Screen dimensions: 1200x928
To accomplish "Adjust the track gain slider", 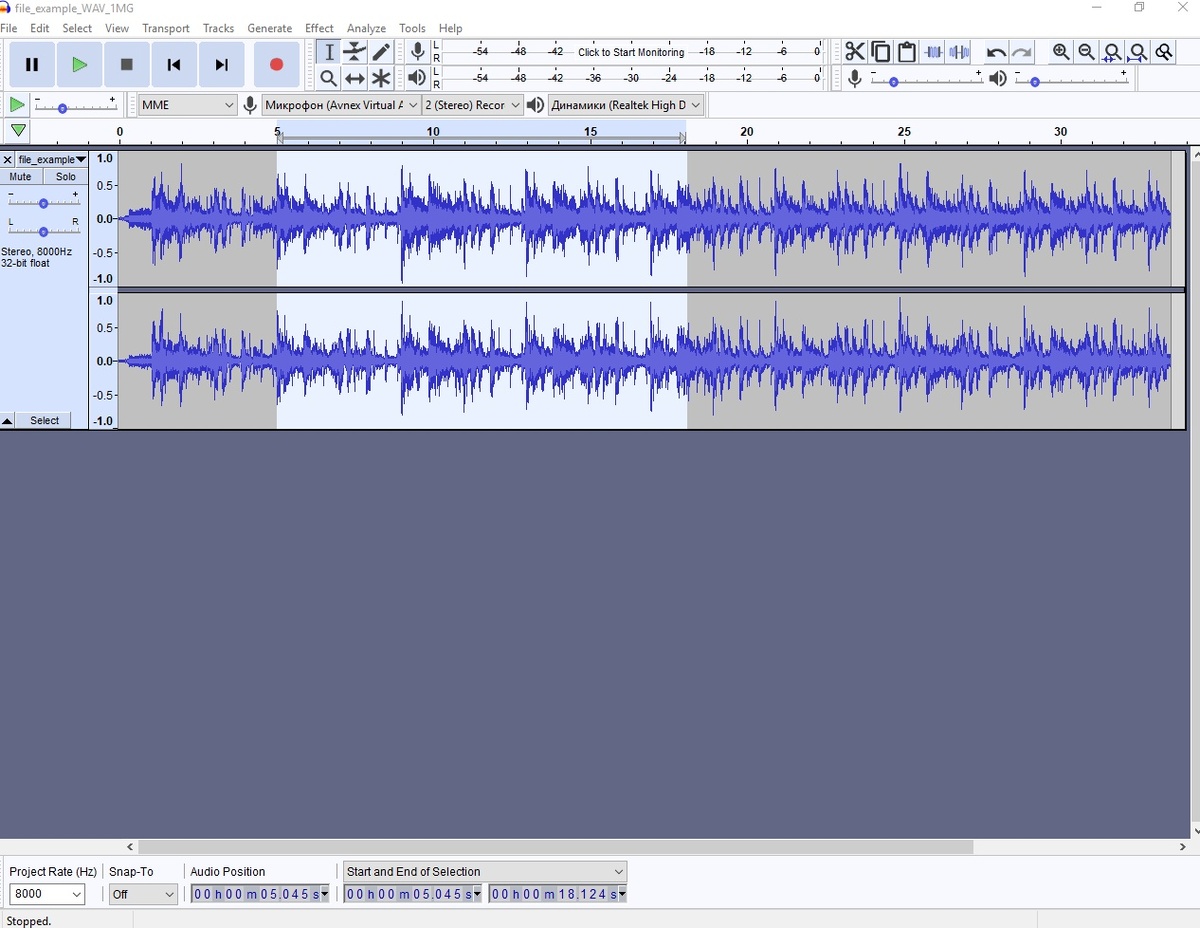I will click(43, 203).
